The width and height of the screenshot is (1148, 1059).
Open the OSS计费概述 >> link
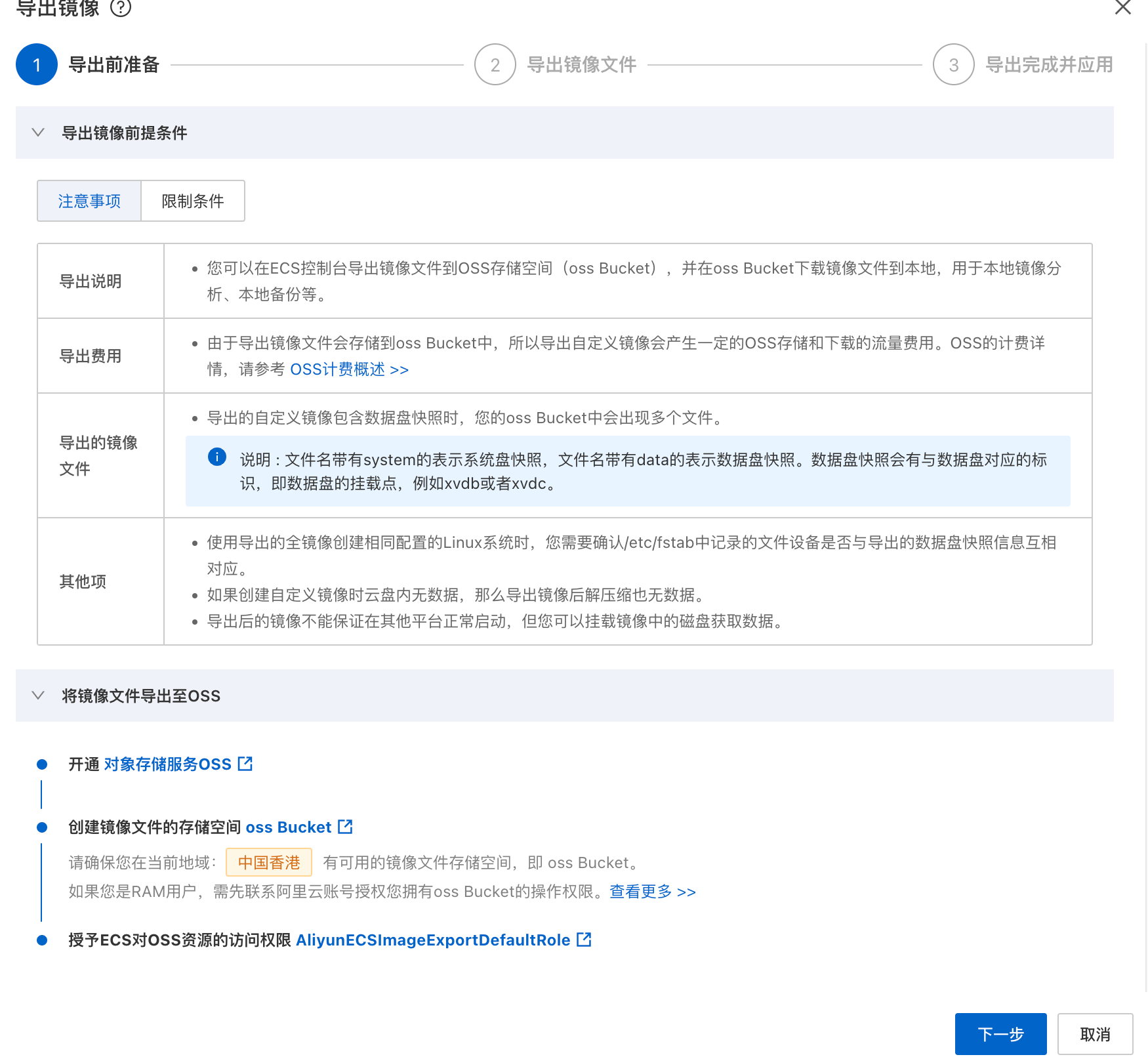pos(349,369)
